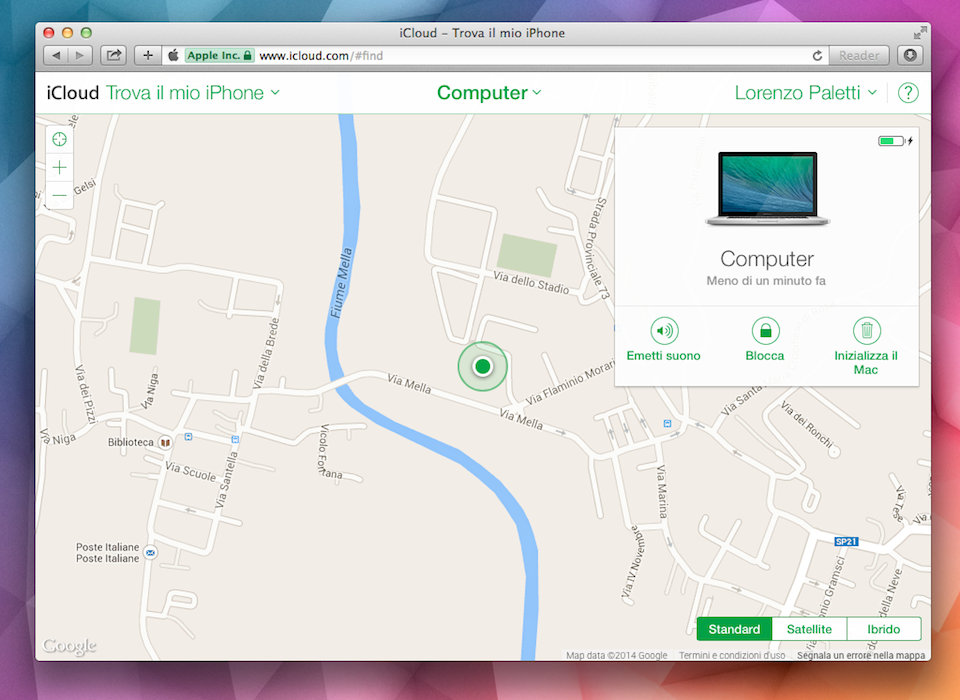The height and width of the screenshot is (700, 960).
Task: Click the battery status indicator in device panel
Action: [895, 141]
